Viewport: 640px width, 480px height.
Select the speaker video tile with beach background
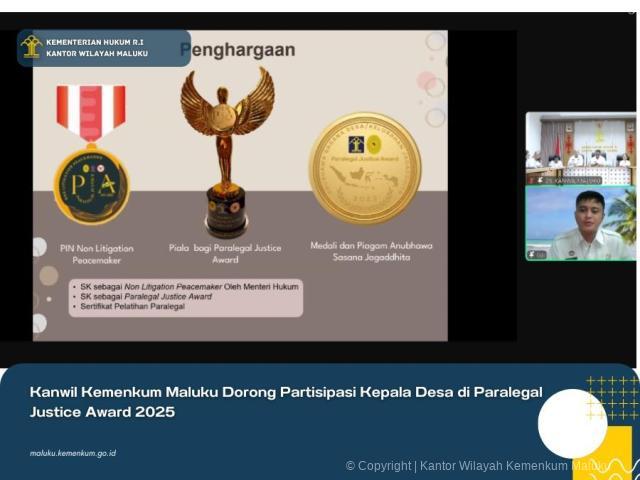pyautogui.click(x=580, y=223)
